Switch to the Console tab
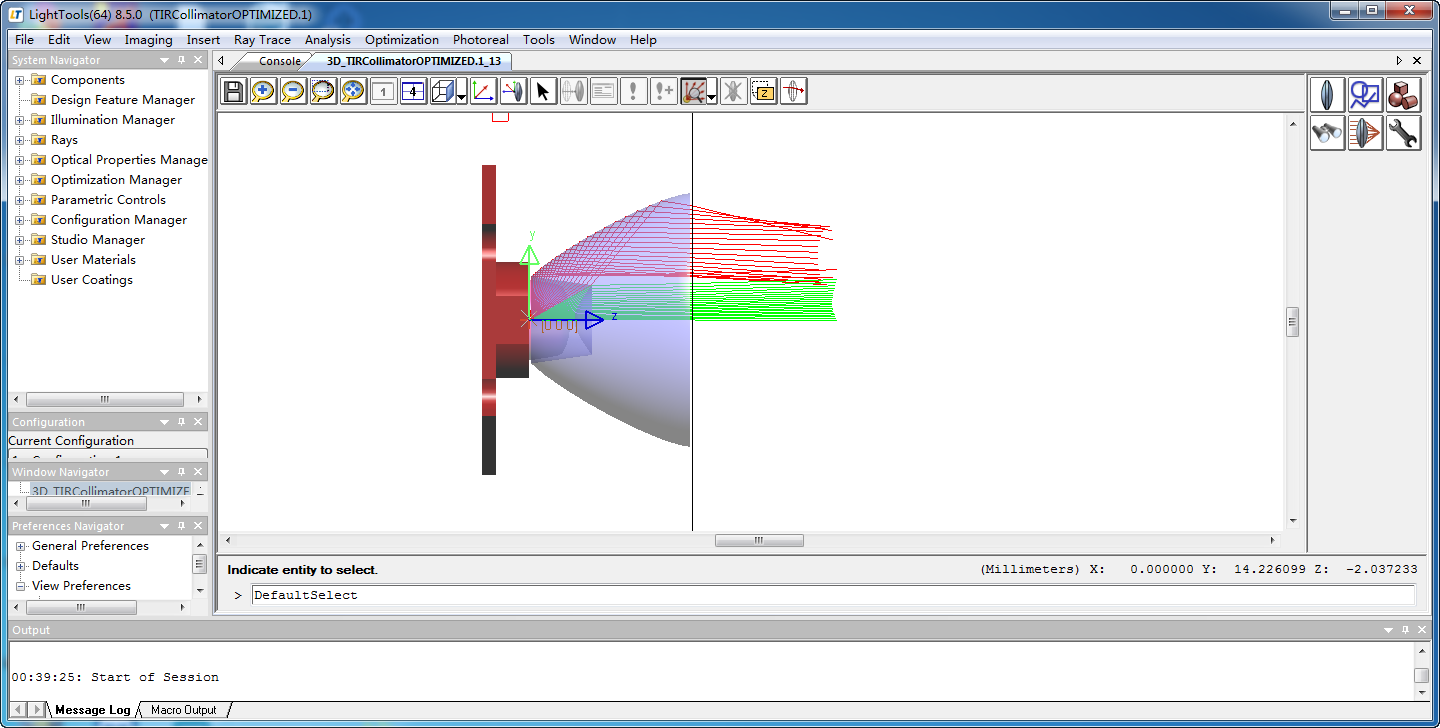 (280, 61)
